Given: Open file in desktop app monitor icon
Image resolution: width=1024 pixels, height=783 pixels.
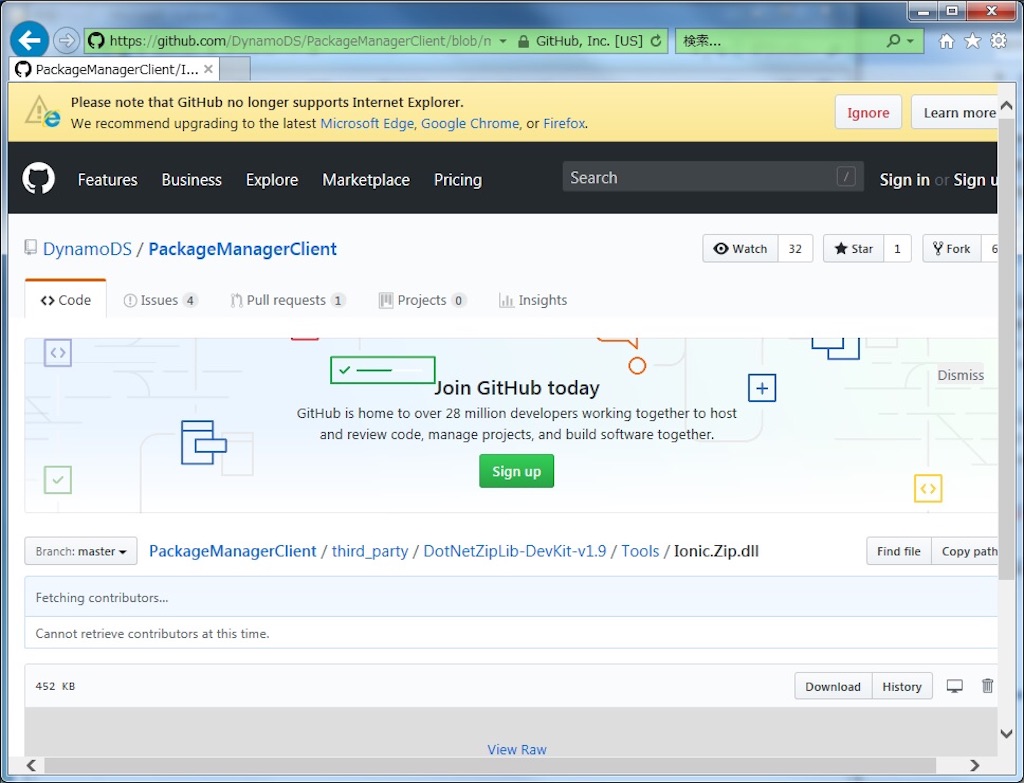Looking at the screenshot, I should [955, 686].
